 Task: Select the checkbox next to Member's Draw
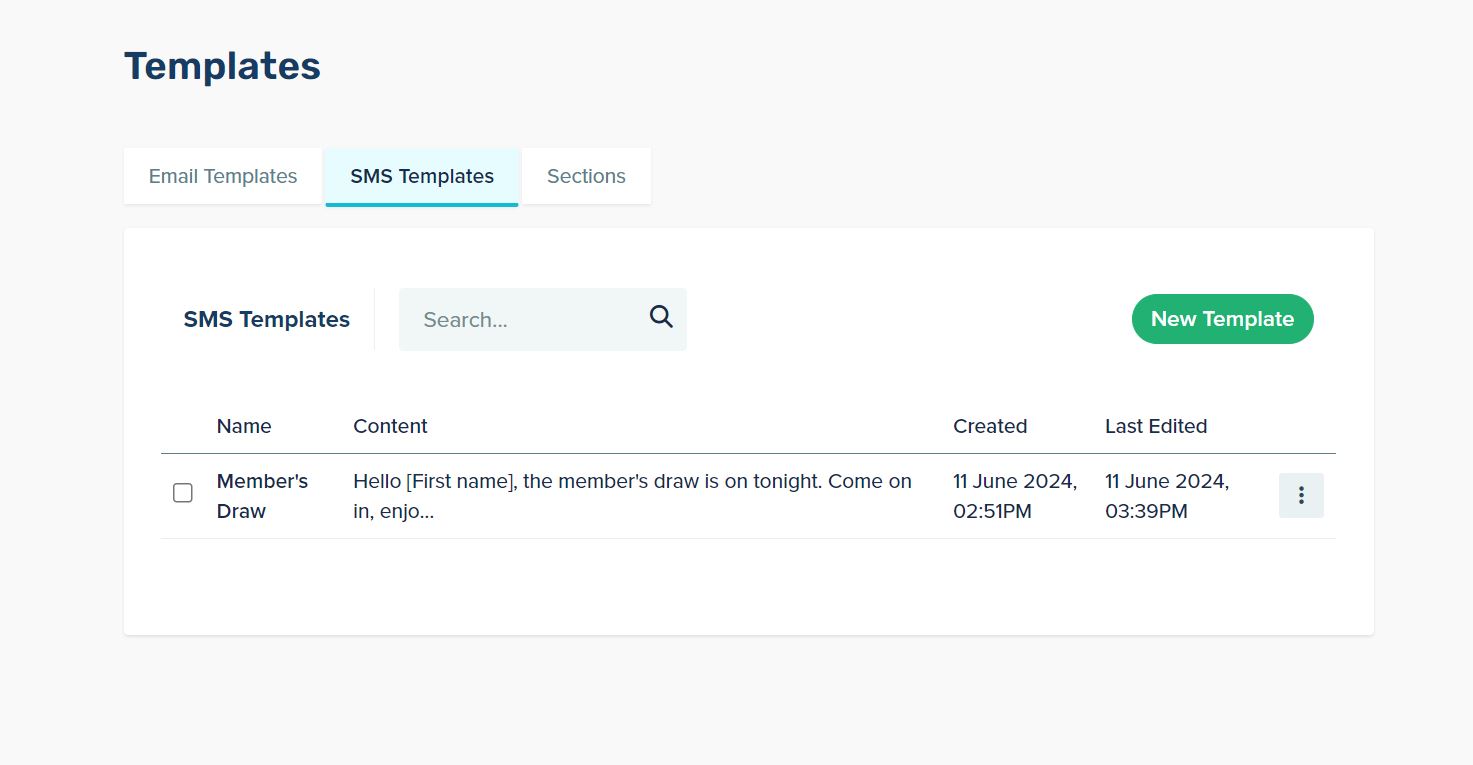tap(183, 493)
